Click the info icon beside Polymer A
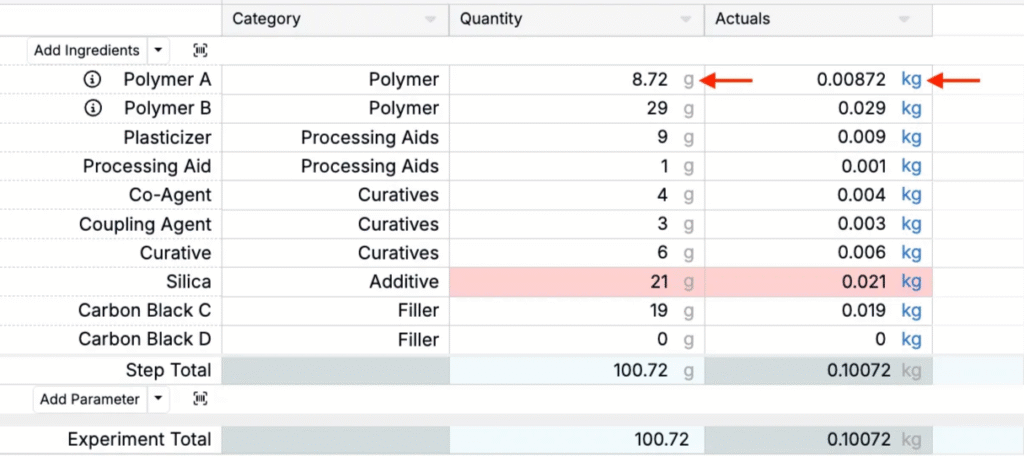This screenshot has width=1024, height=456. [93, 80]
